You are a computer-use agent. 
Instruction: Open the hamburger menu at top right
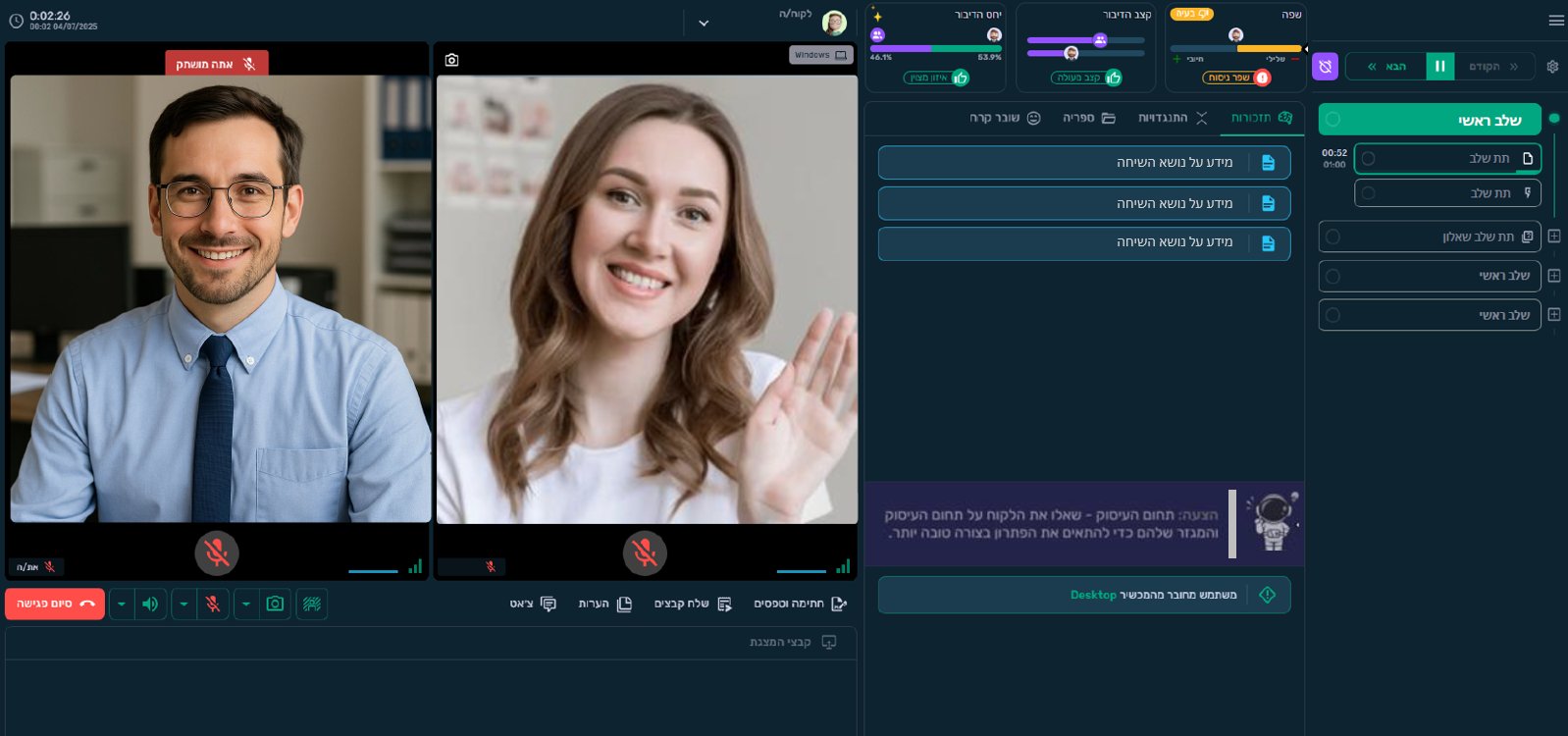(1555, 21)
